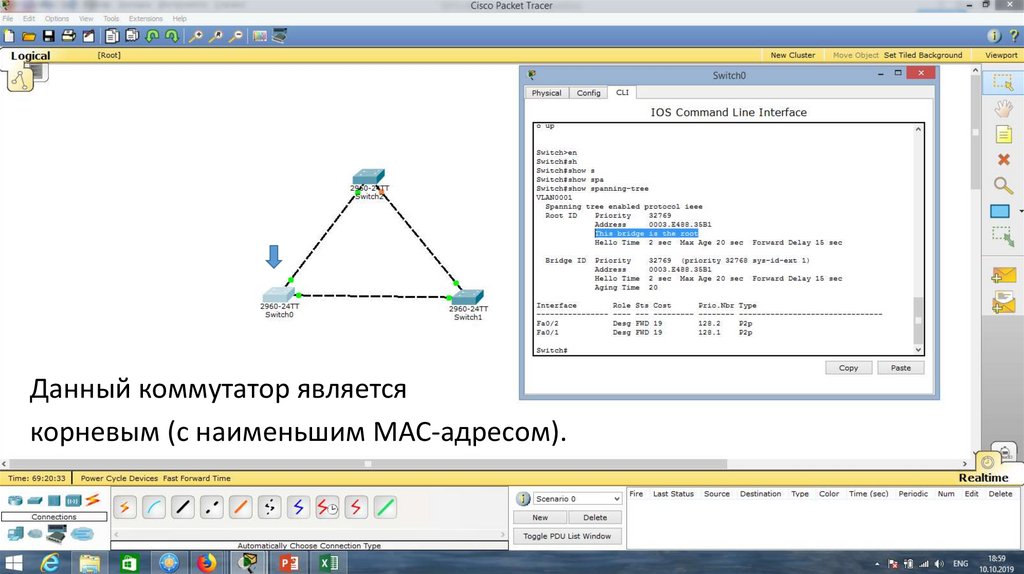Open the help question mark icon

pyautogui.click(x=1014, y=36)
